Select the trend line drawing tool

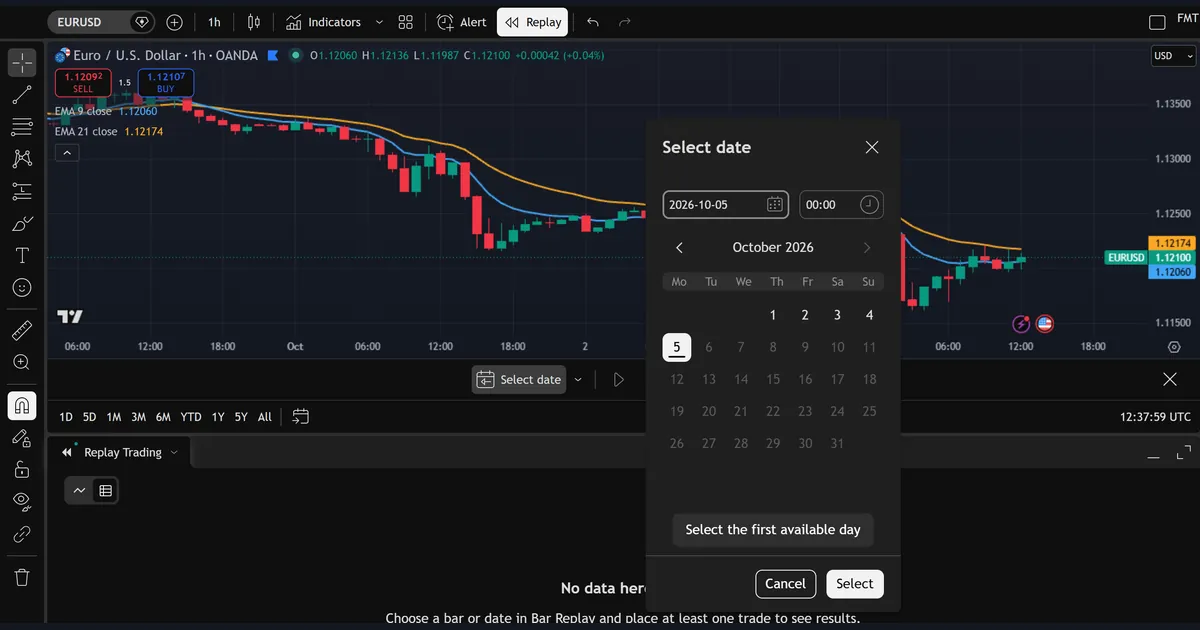(22, 95)
